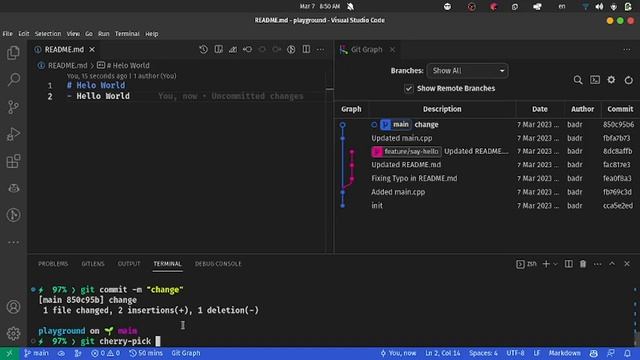Open the remote window indicator in status bar
Viewport: 640px width, 360px height.
pyautogui.click(x=9, y=353)
